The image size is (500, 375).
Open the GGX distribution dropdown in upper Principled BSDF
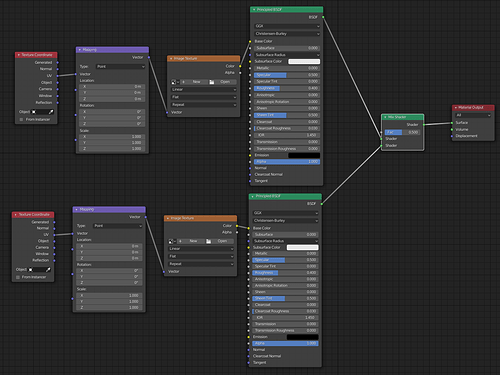point(287,26)
